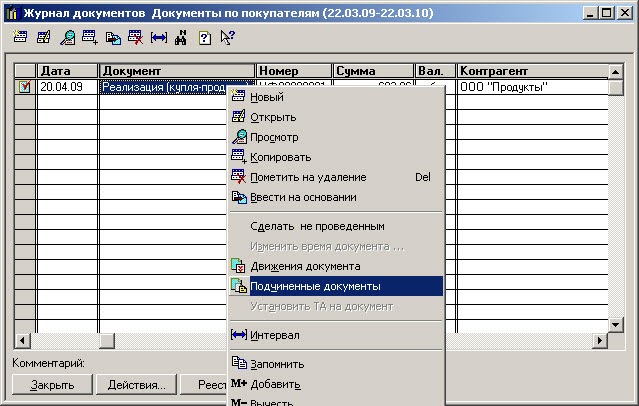Open Подчиненные документы from context menu
Screen dimensions: 639x406
click(336, 286)
